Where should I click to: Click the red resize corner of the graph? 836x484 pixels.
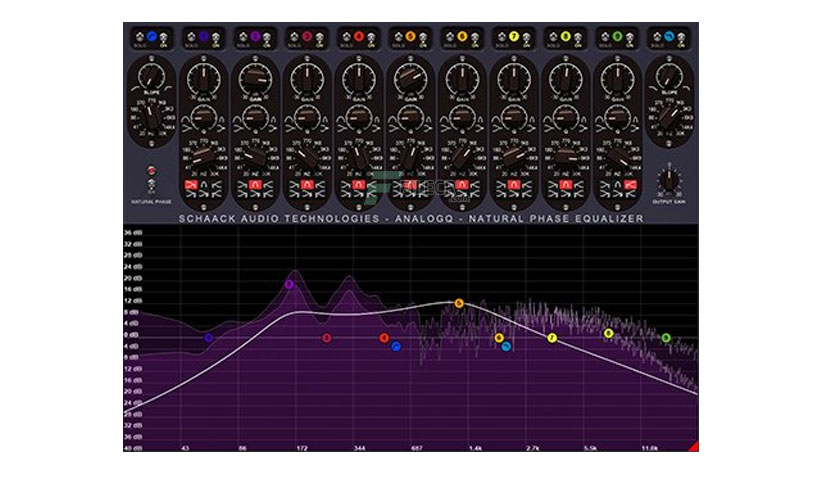694,447
